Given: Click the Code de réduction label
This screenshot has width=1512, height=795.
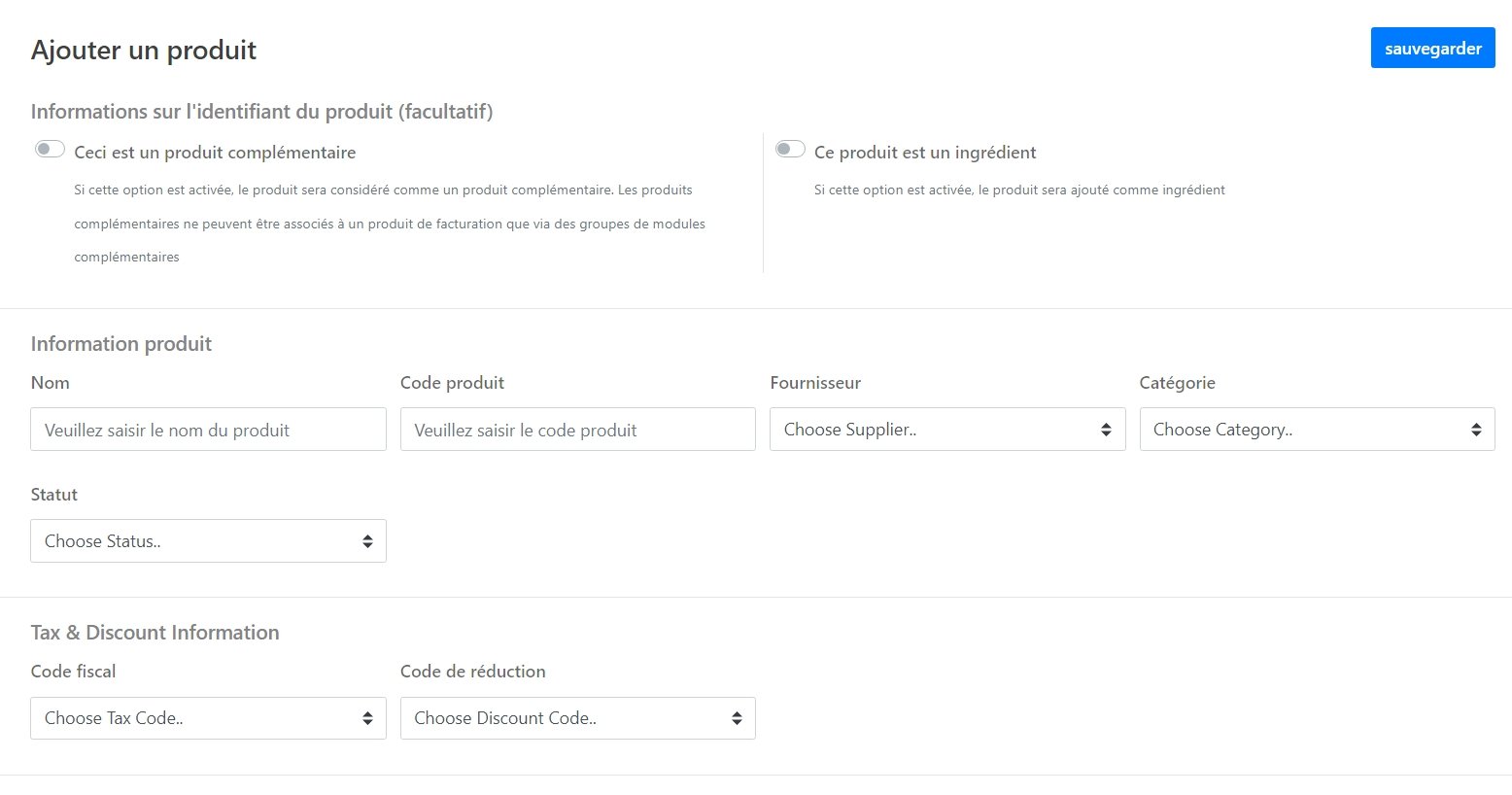Looking at the screenshot, I should pos(472,672).
